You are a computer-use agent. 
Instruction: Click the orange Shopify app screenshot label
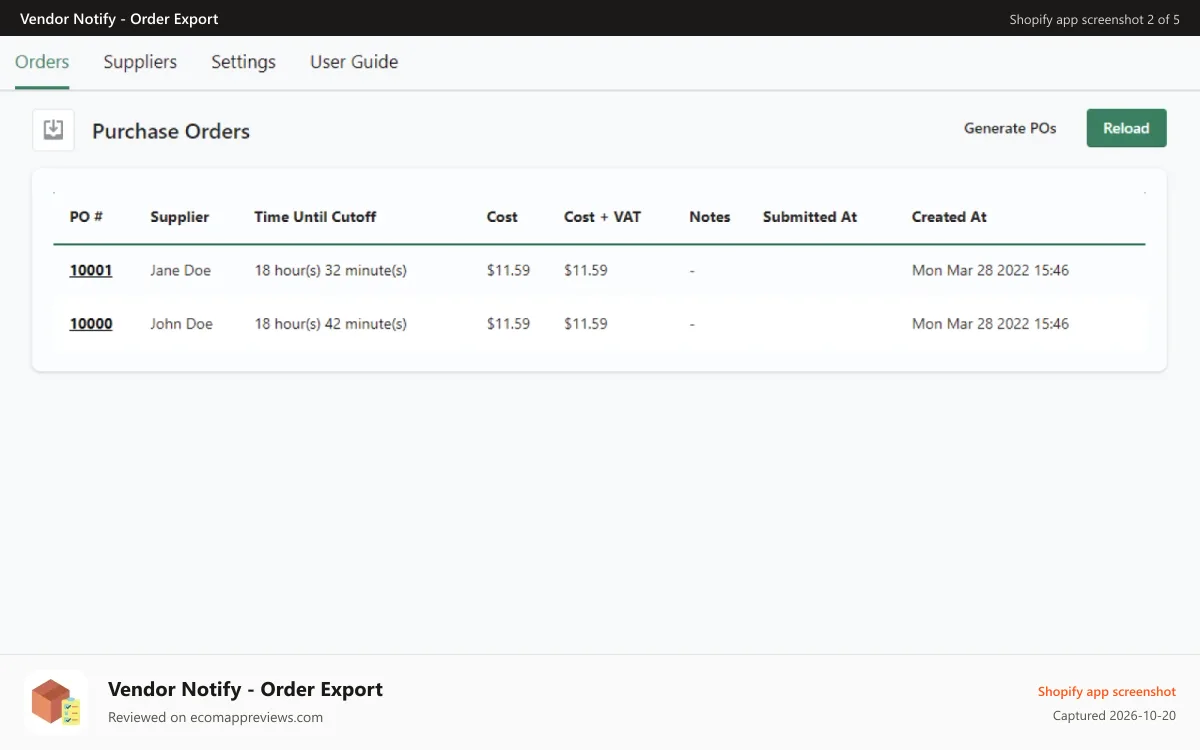(x=1107, y=691)
